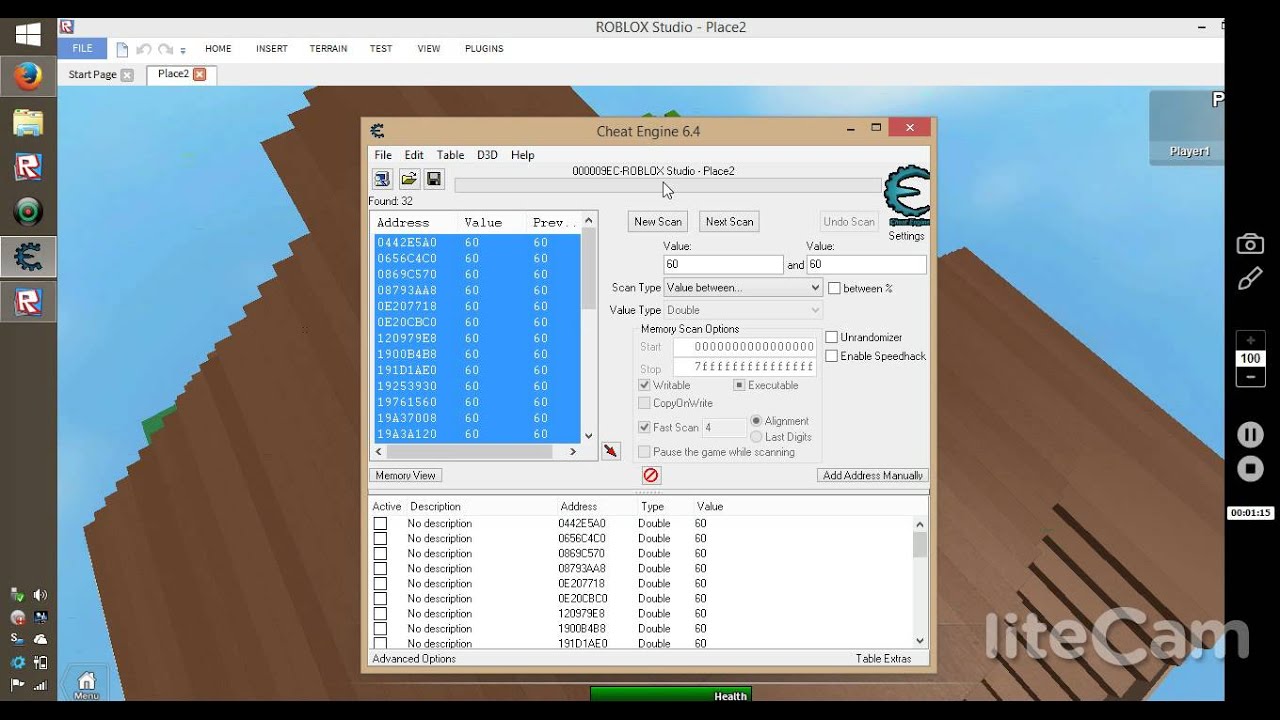Viewport: 1280px width, 720px height.
Task: Click the found-list horizontal scrollbar
Action: tap(476, 452)
